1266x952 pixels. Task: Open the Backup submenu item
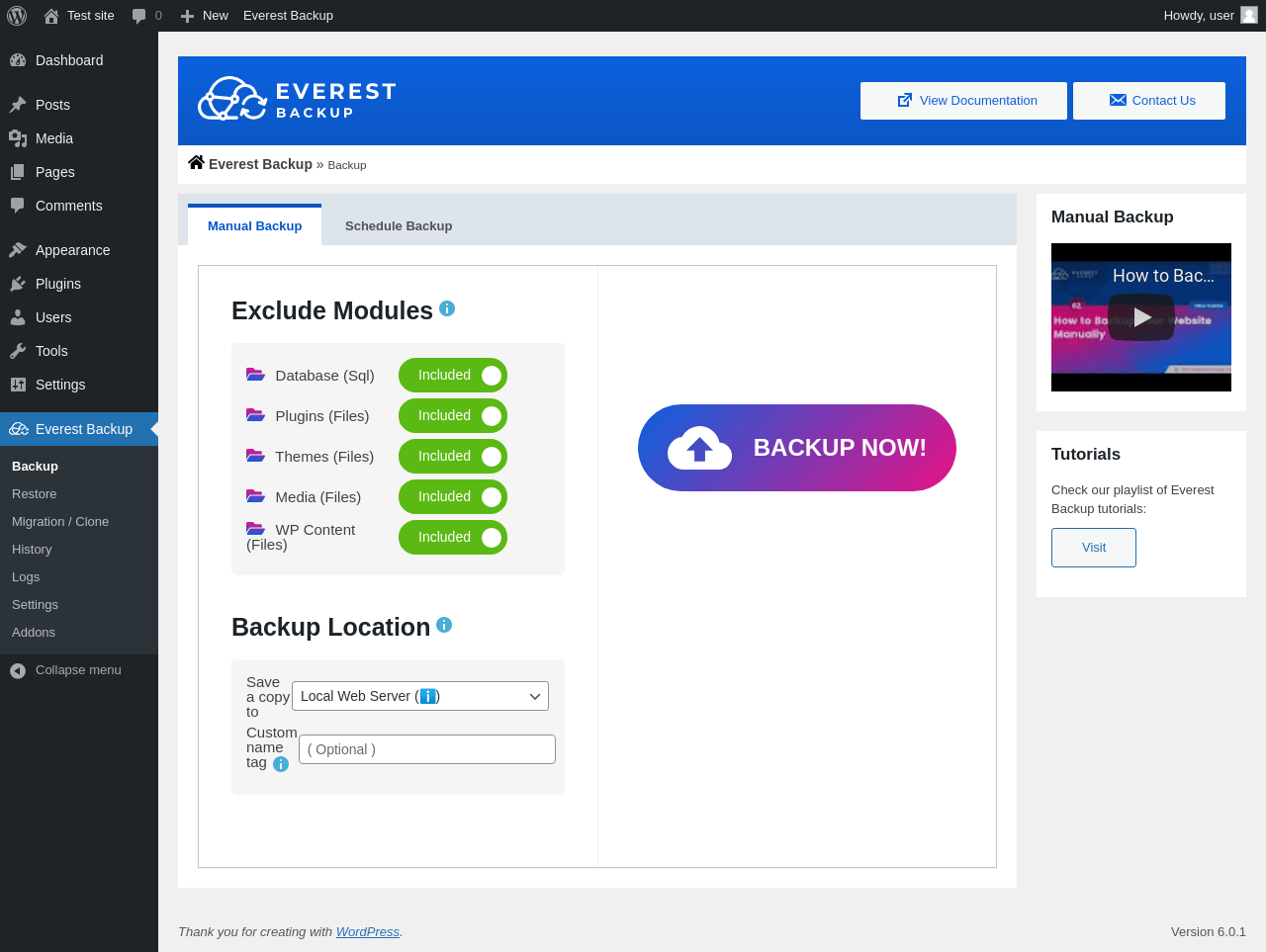[x=35, y=467]
